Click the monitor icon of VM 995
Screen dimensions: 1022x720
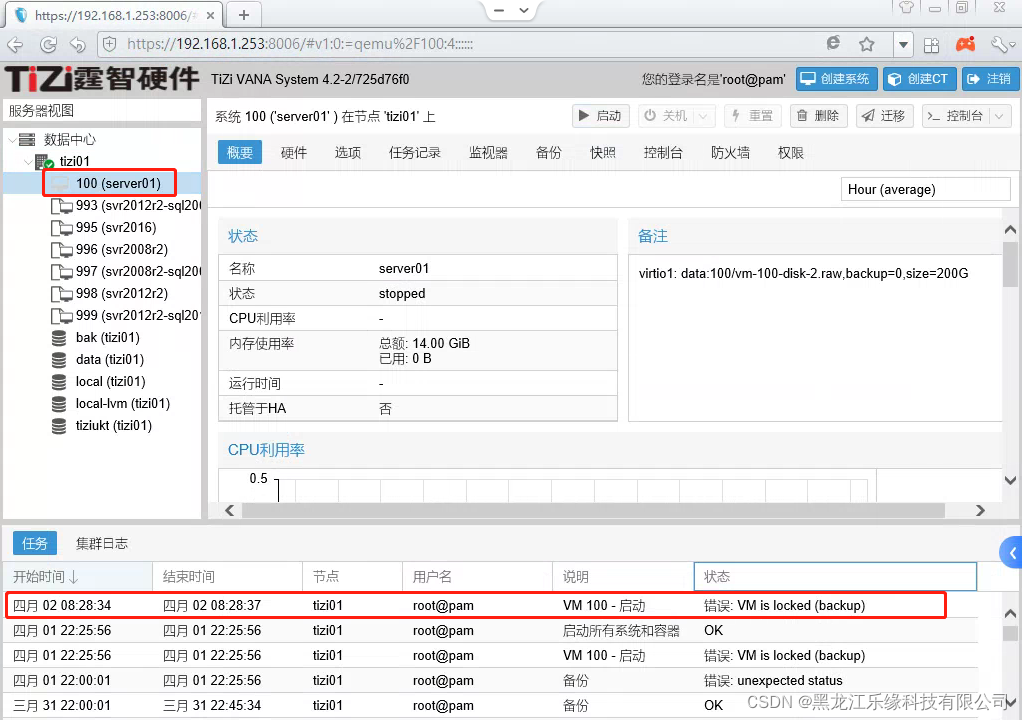point(61,227)
